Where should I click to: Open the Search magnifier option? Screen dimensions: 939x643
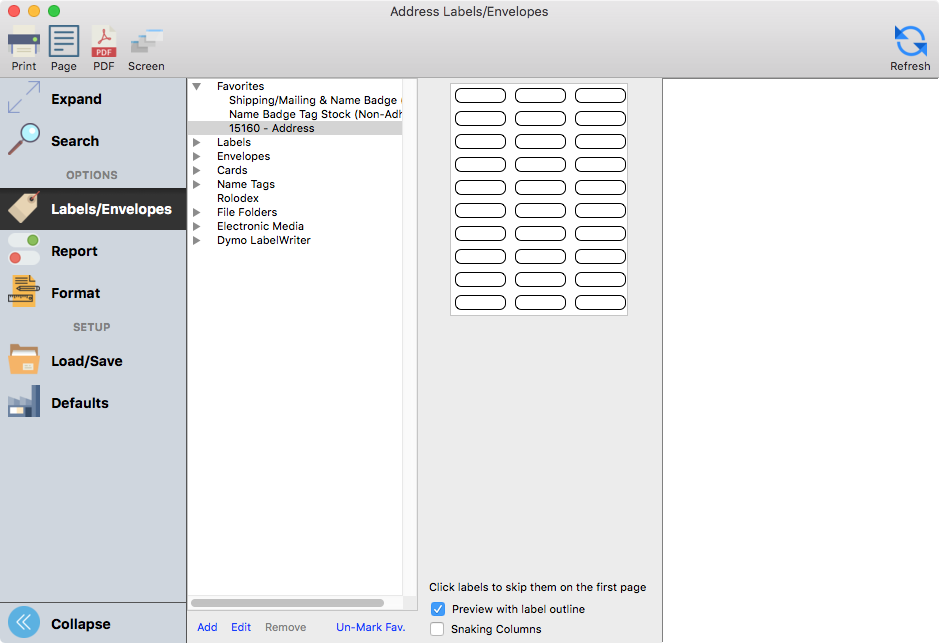pyautogui.click(x=24, y=141)
